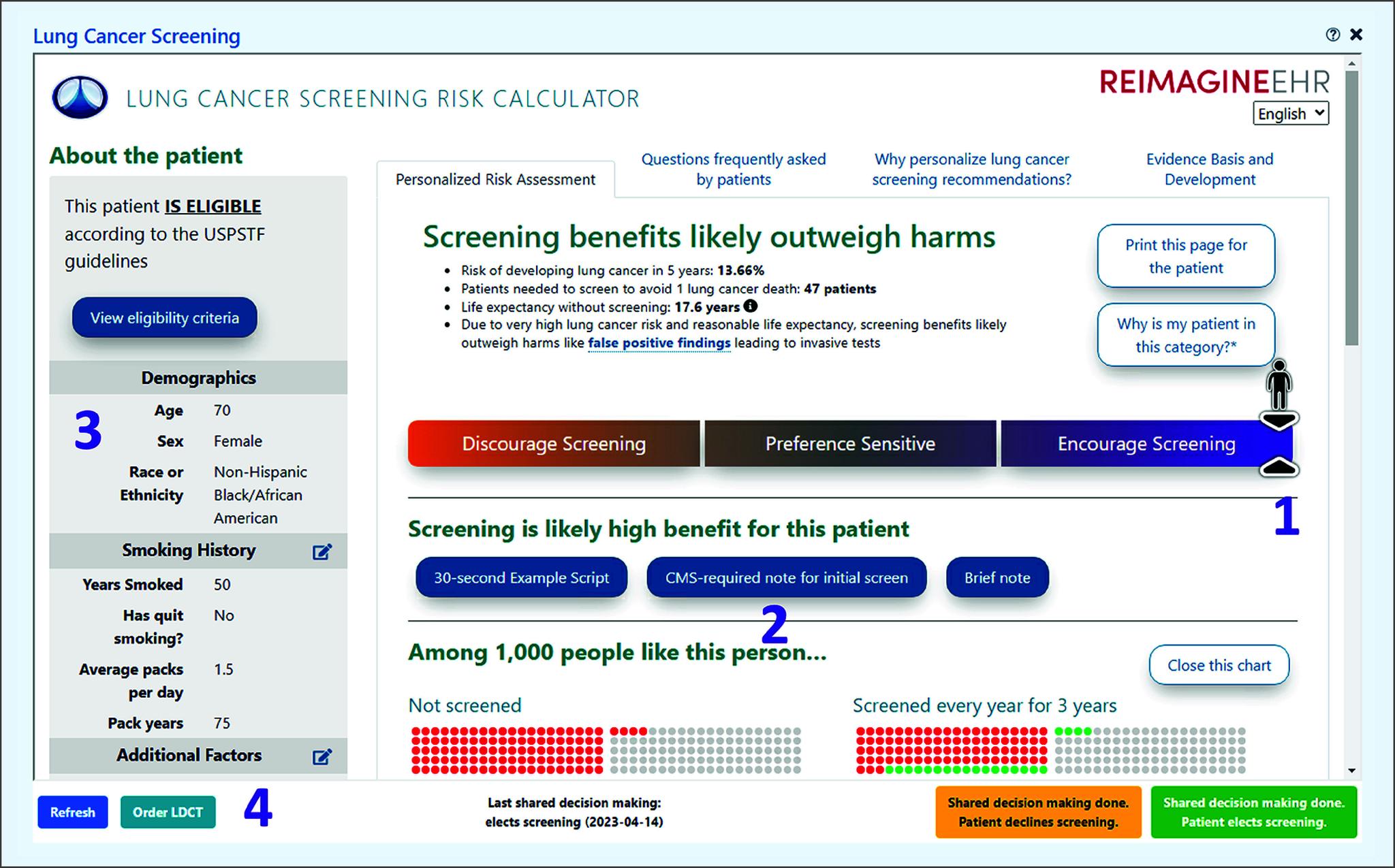The image size is (1395, 868).
Task: Mark patient elects screening green button
Action: 1253,812
